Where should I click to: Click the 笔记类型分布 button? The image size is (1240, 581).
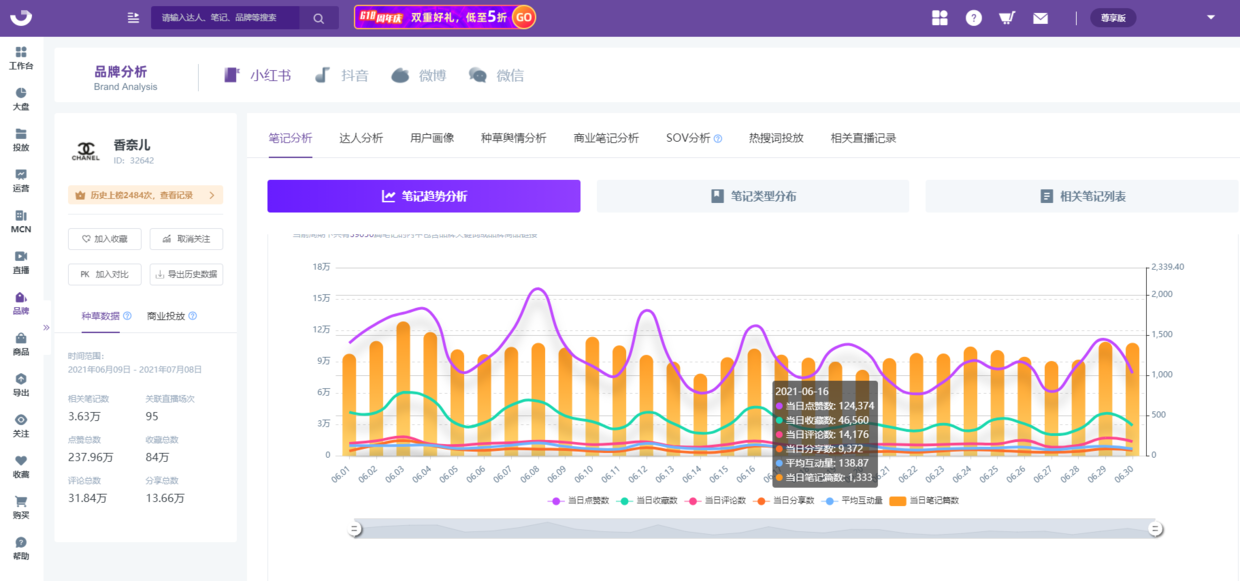(x=753, y=196)
